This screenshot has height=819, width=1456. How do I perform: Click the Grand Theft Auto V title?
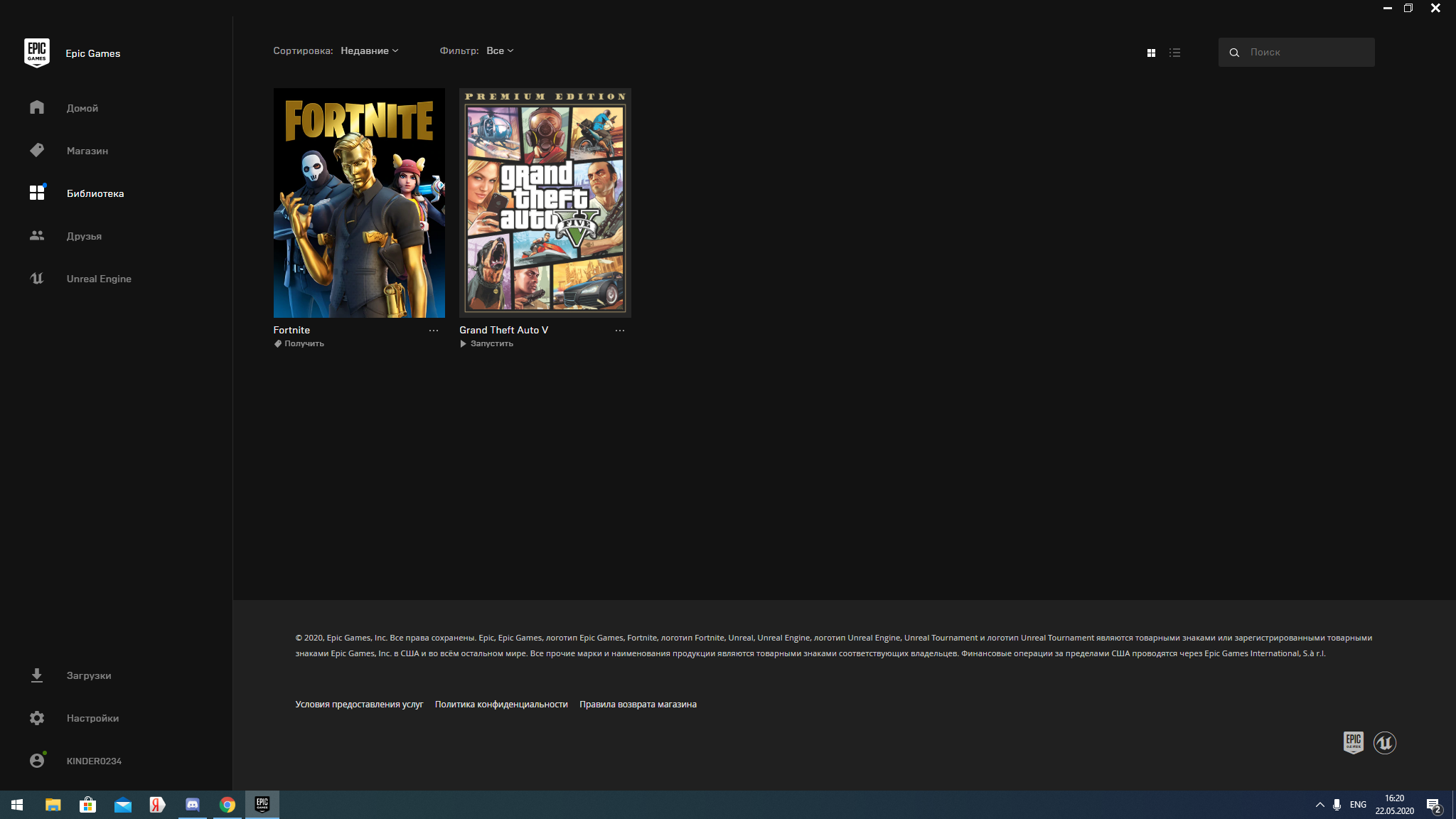point(503,330)
